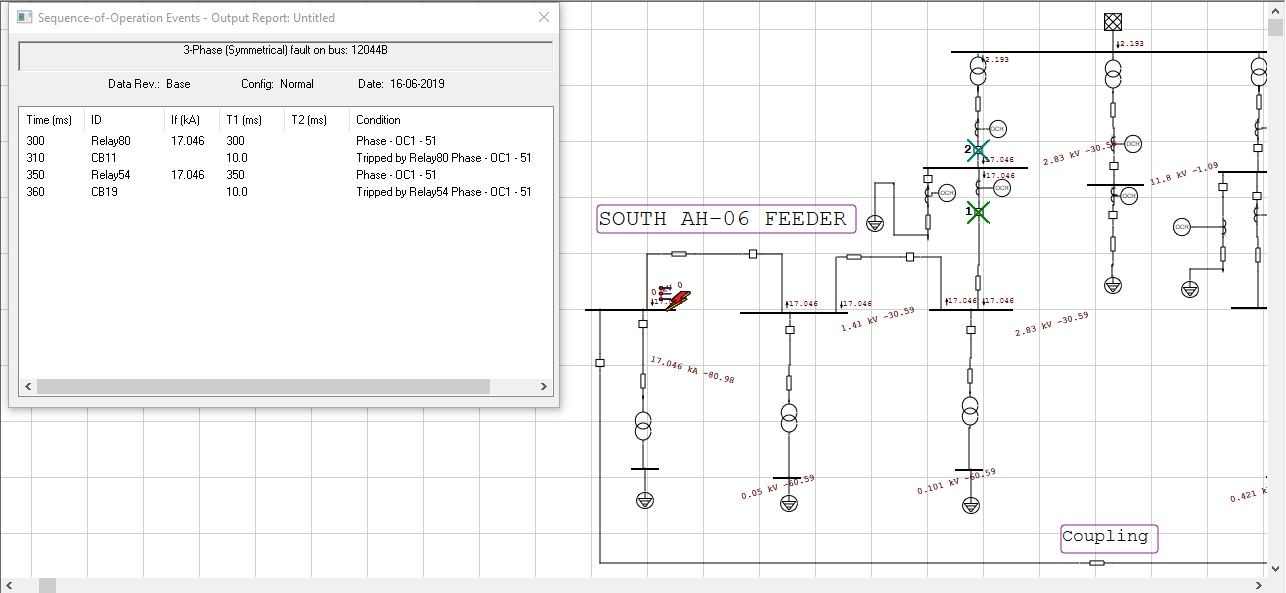Viewport: 1286px width, 593px height.
Task: Click the event list horizontal scrollbar thumb
Action: coord(262,386)
